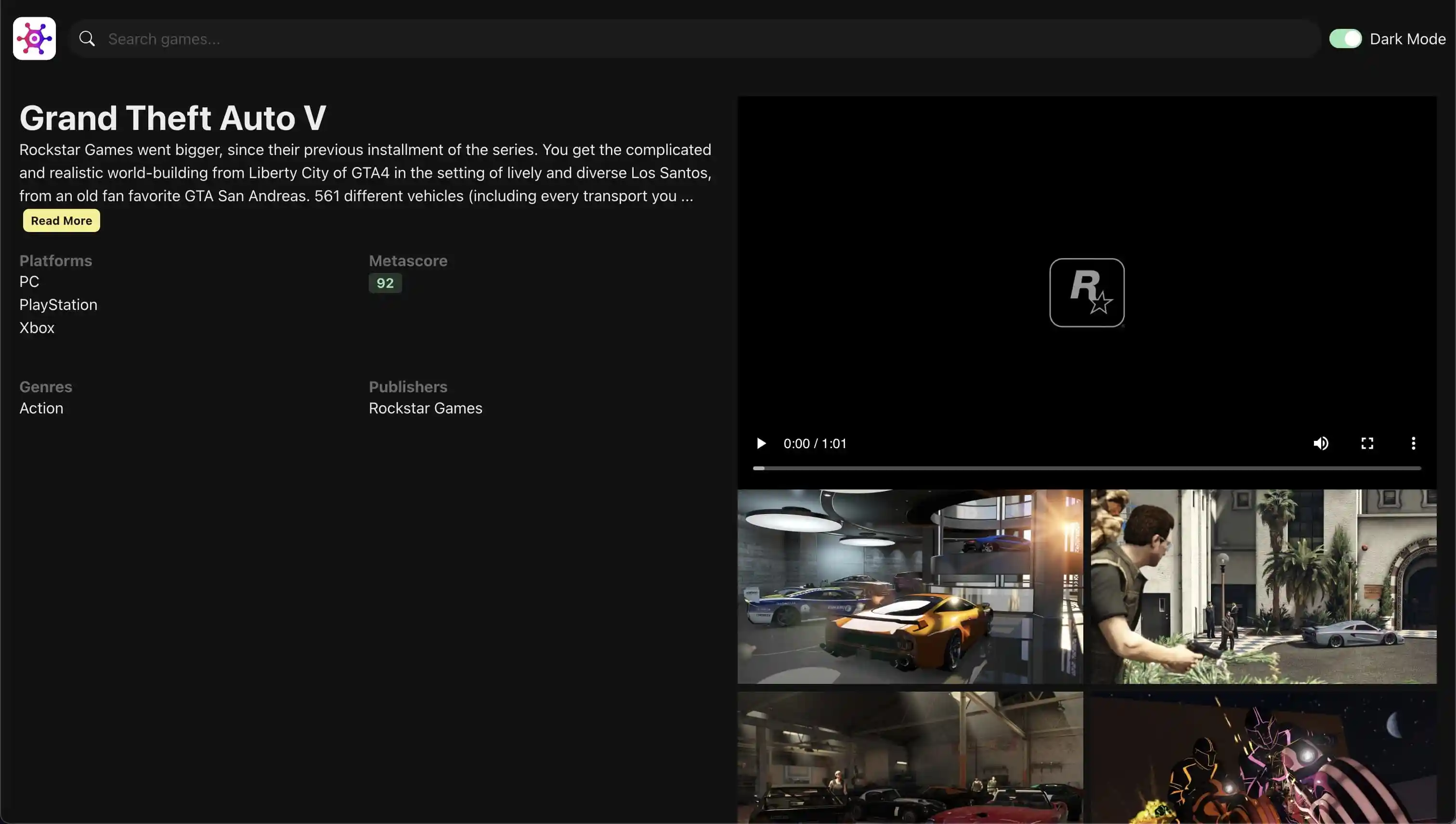
Task: Play the game trailer video
Action: coord(761,443)
